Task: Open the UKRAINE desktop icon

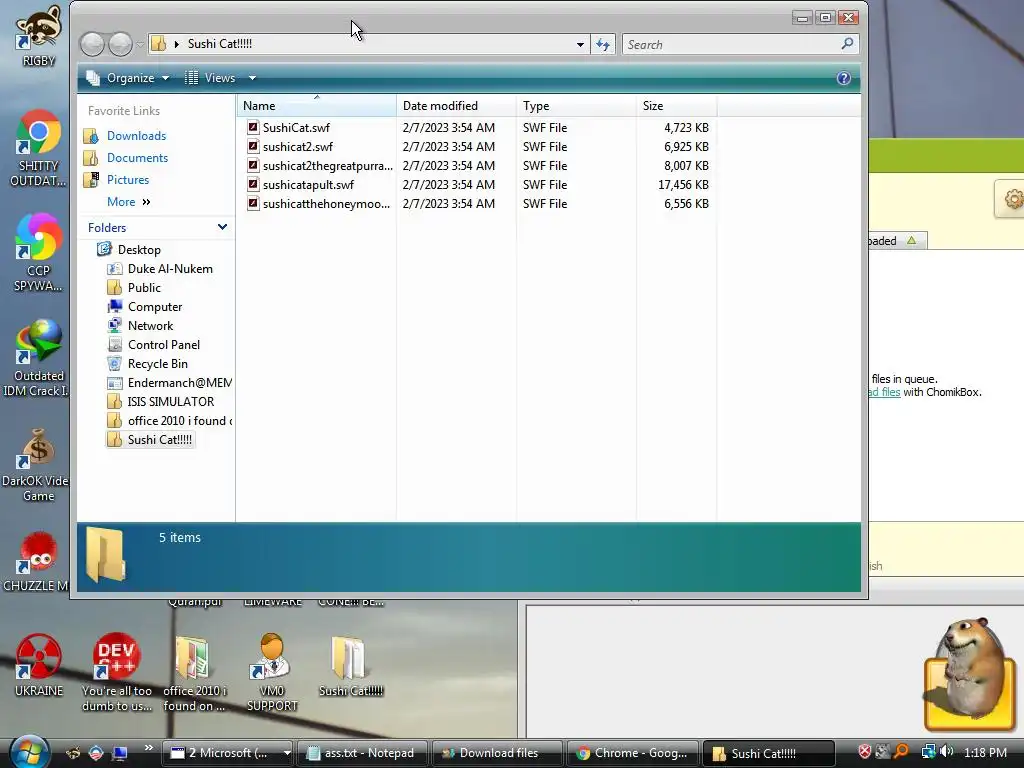Action: 39,665
